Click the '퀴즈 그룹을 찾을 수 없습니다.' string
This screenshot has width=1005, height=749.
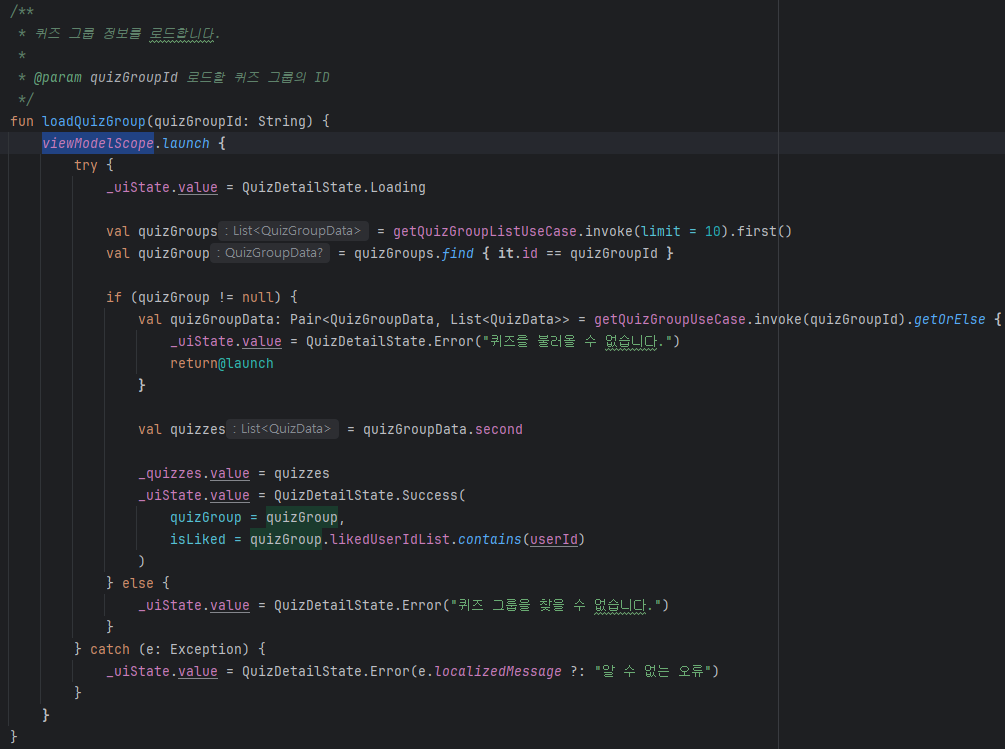[x=556, y=605]
